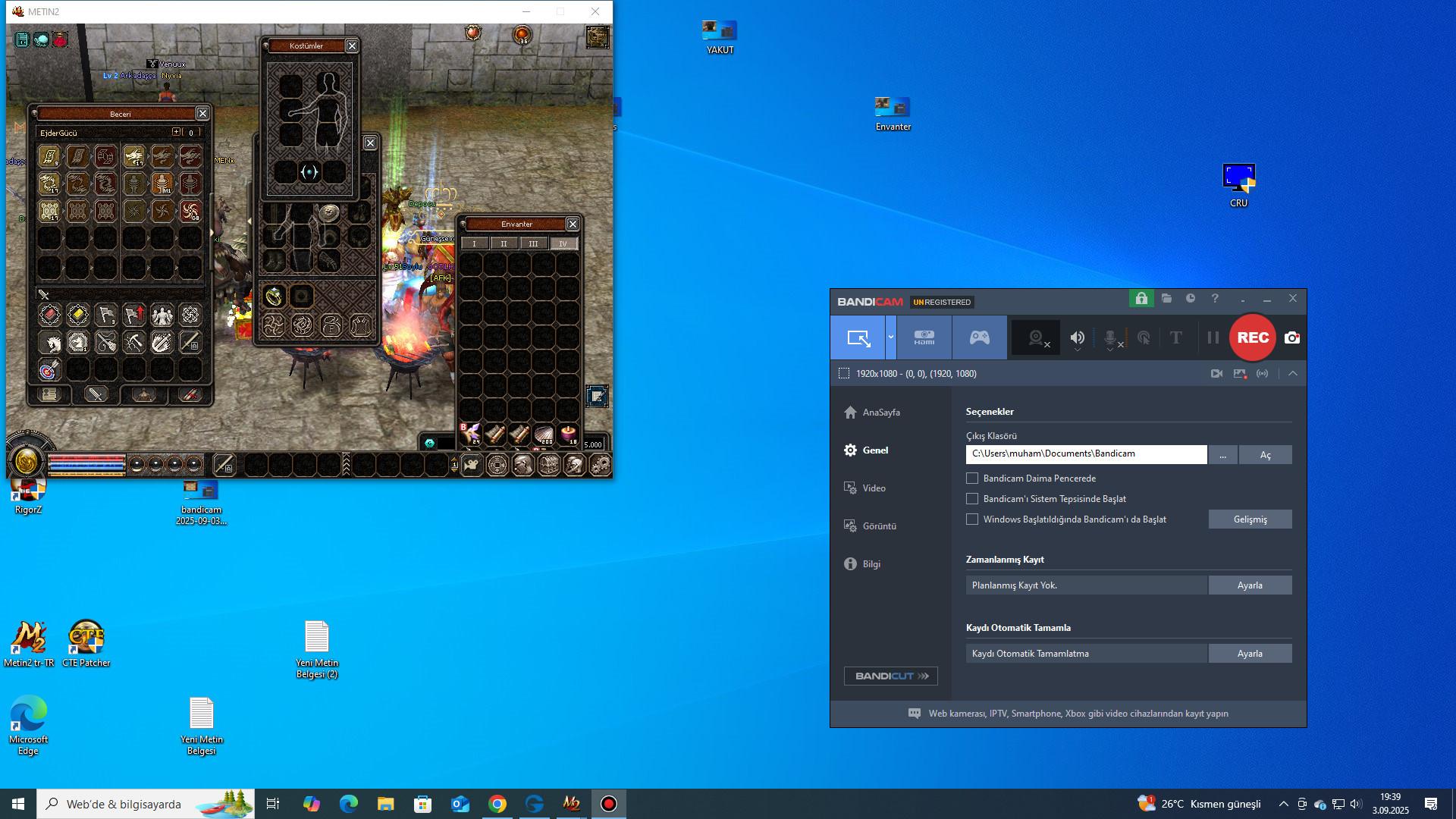Click the EjderGücü plus expand button
The image size is (1456, 819).
pos(176,132)
